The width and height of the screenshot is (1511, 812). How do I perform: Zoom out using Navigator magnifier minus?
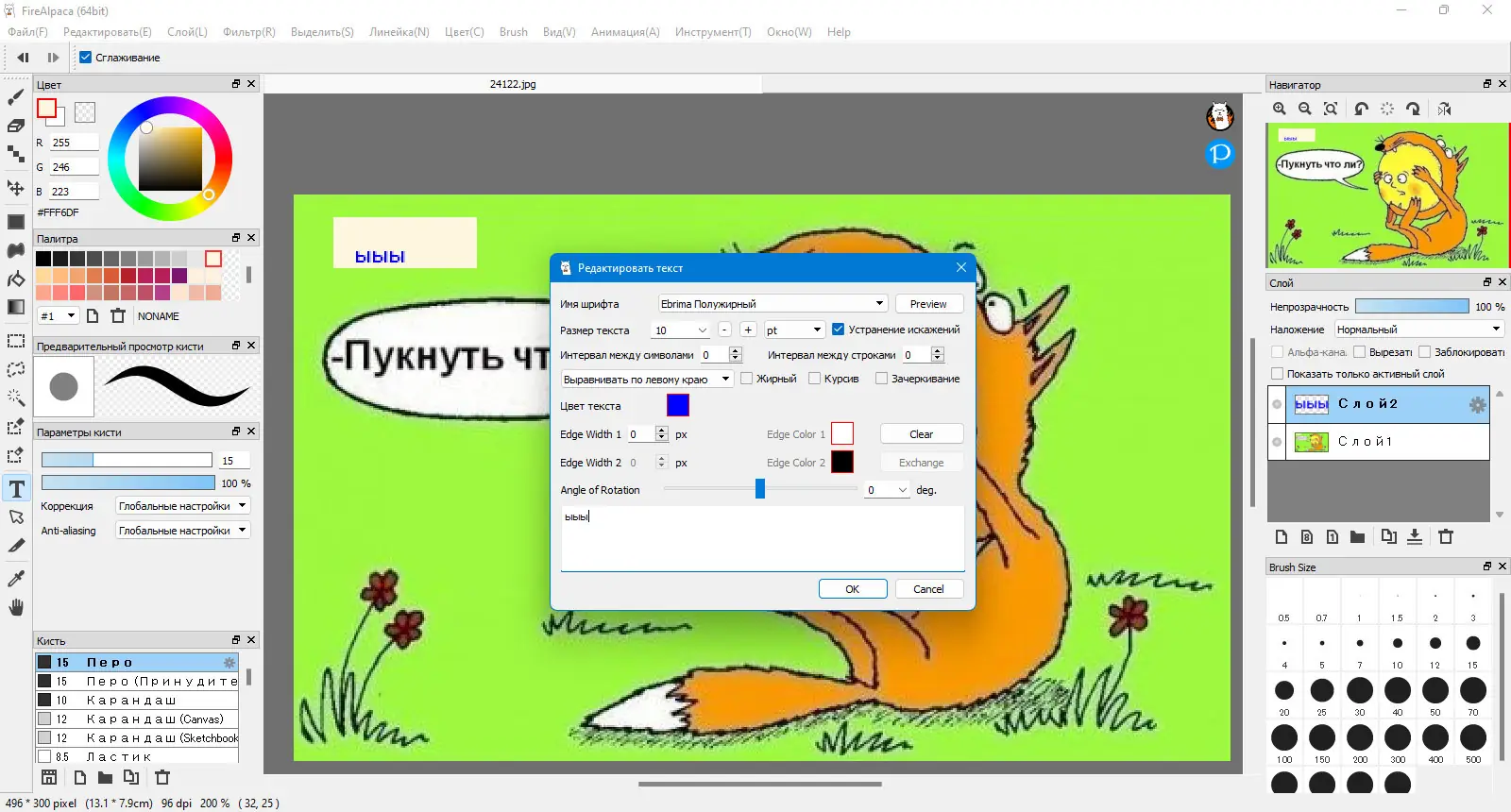point(1305,109)
